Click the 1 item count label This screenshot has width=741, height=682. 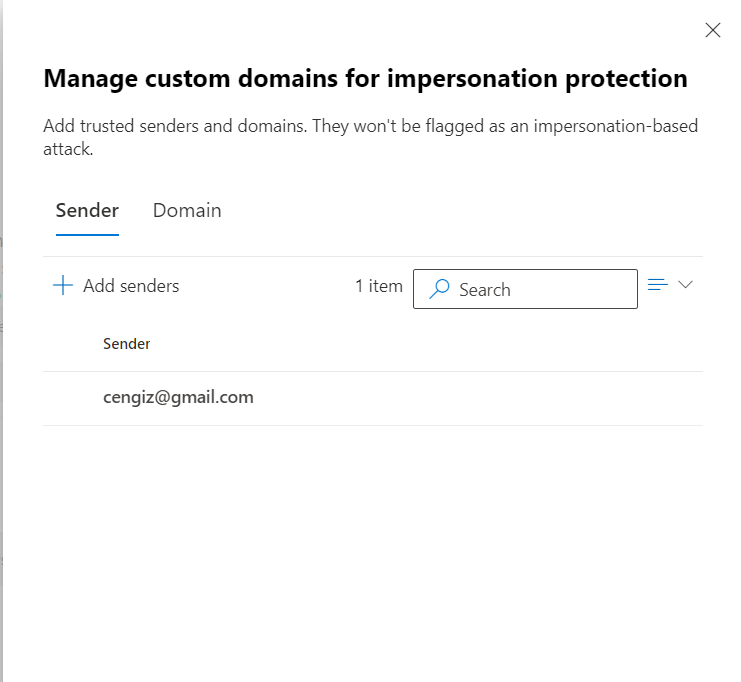coord(378,286)
